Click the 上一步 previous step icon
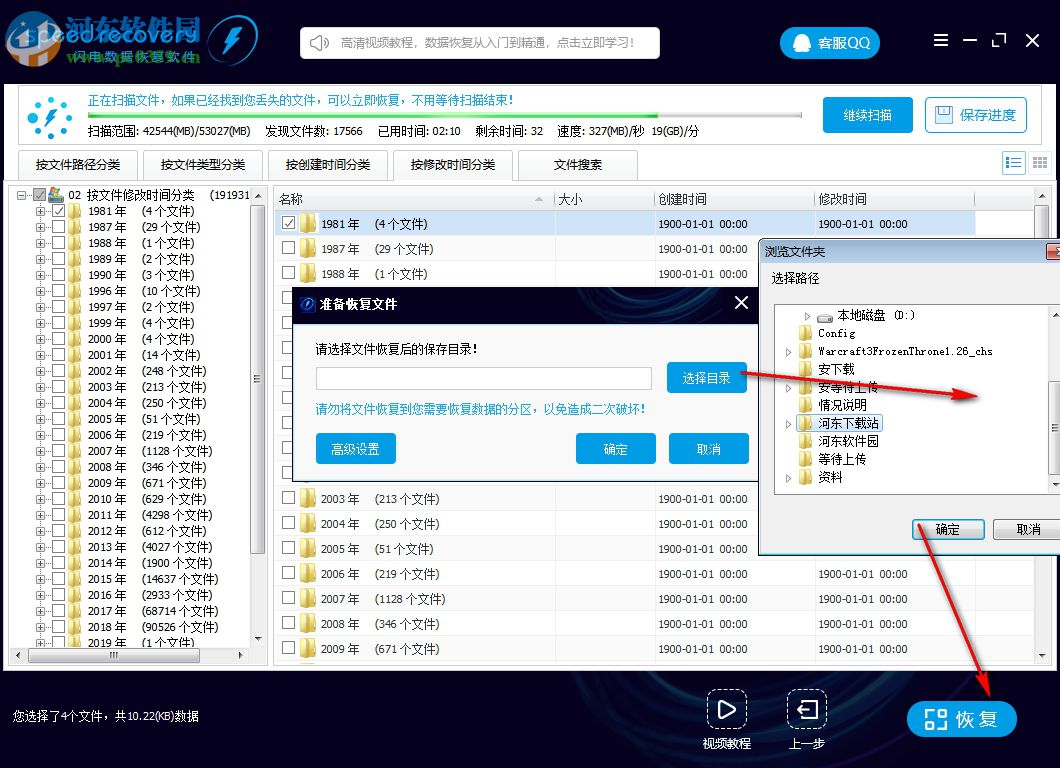Image resolution: width=1060 pixels, height=768 pixels. tap(807, 710)
